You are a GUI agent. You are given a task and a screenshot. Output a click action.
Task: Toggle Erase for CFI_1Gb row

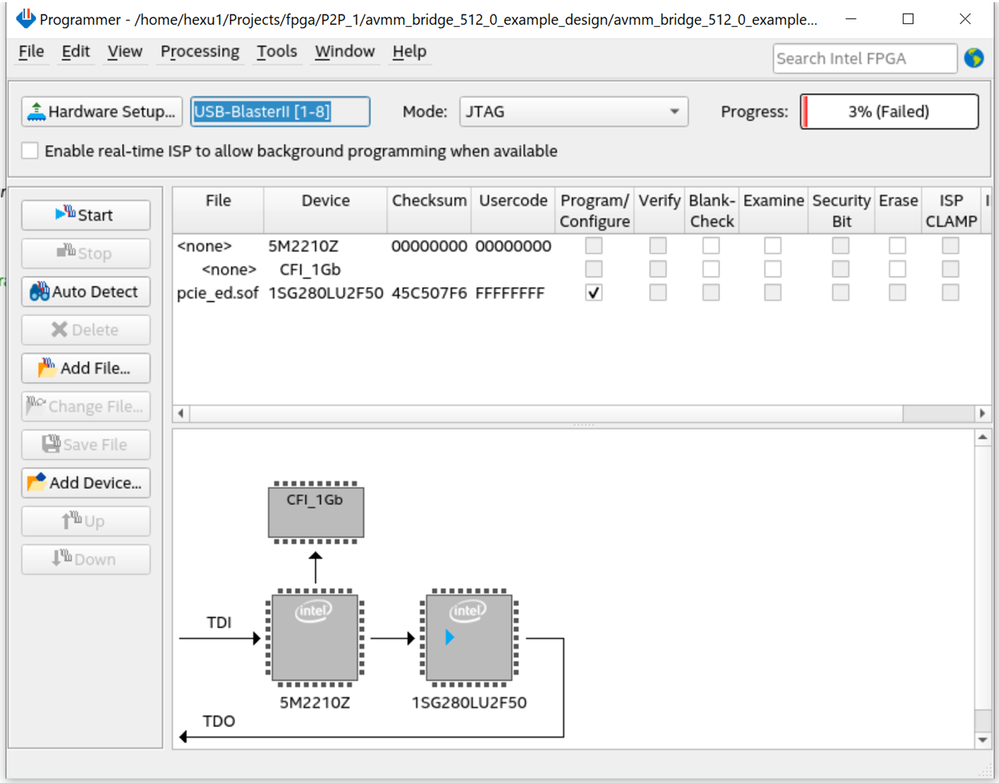[898, 269]
